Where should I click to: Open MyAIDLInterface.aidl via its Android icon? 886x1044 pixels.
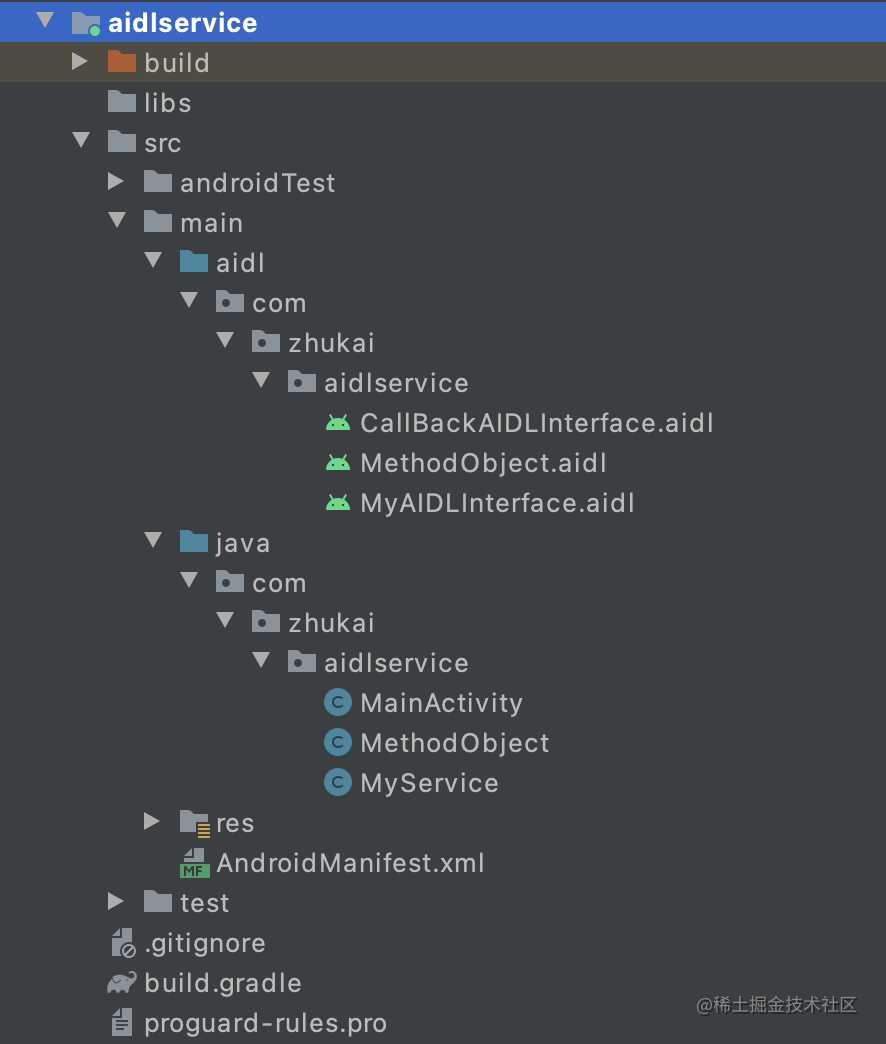coord(338,502)
